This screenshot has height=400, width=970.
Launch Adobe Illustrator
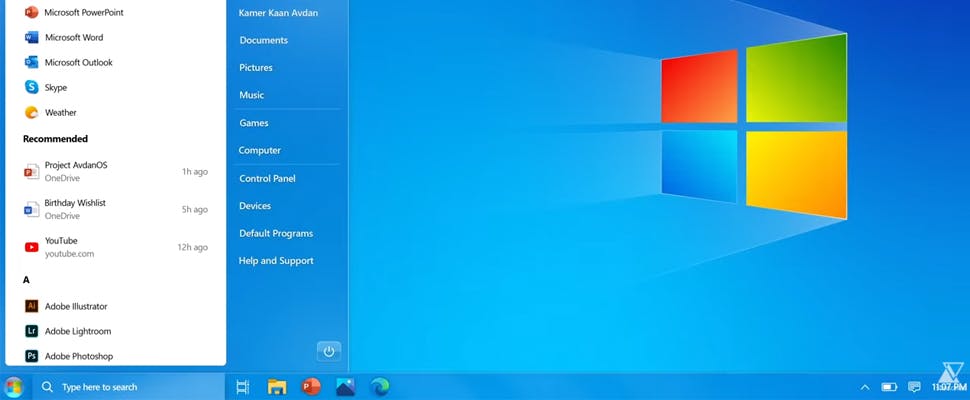[x=66, y=306]
